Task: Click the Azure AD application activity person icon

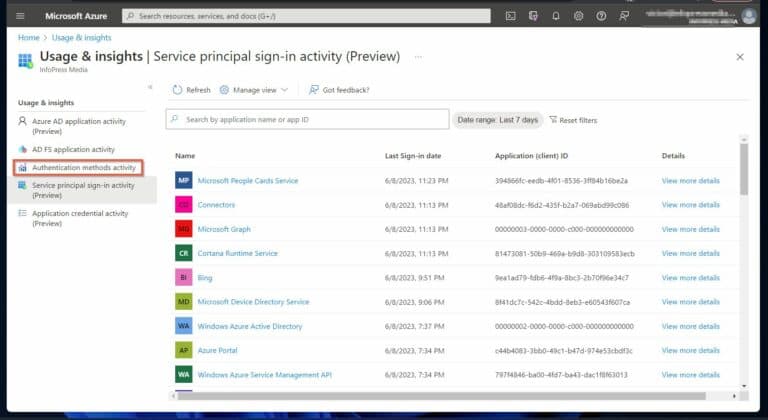Action: (x=23, y=121)
